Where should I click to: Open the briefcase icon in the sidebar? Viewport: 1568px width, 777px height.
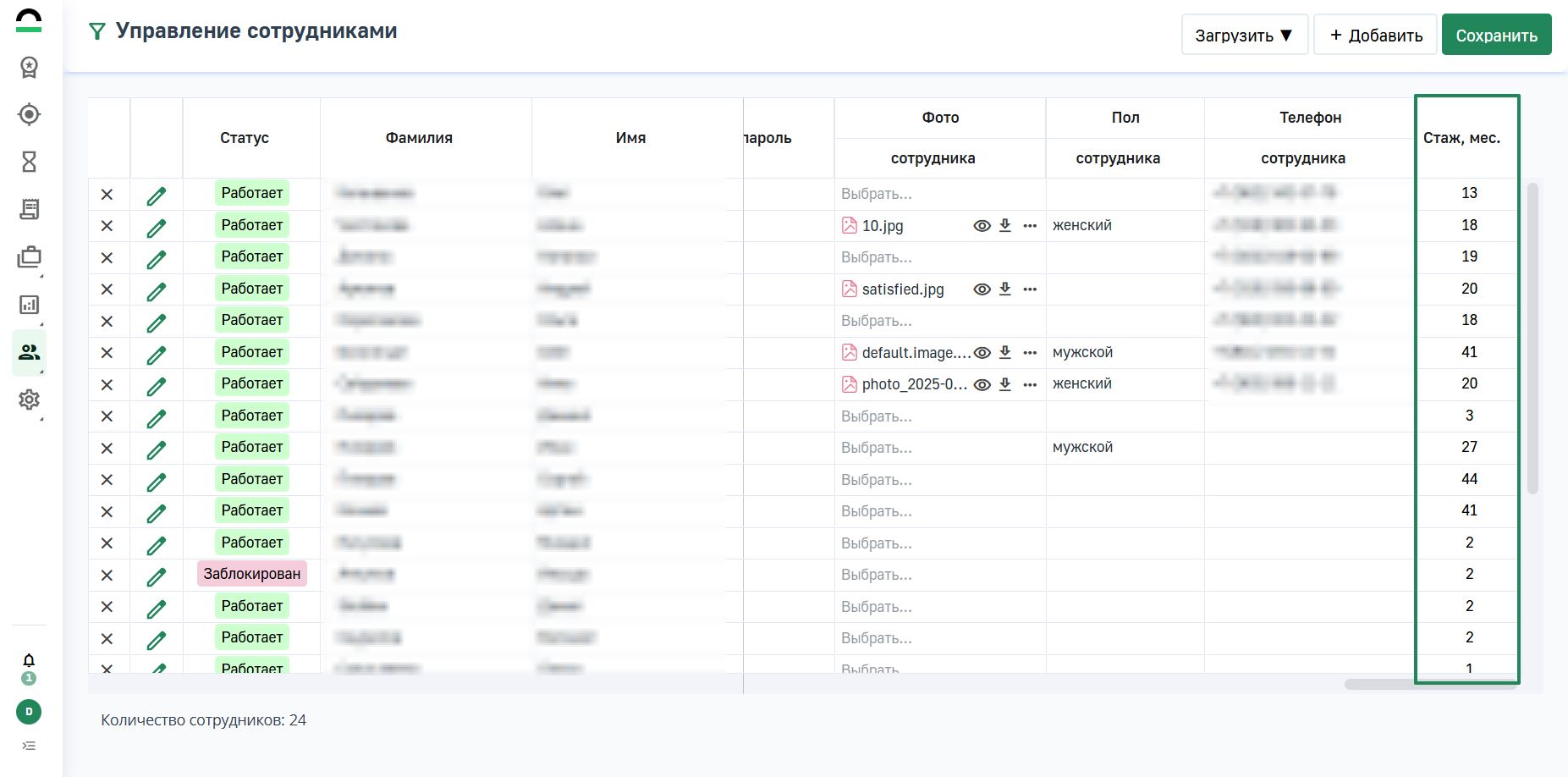click(x=30, y=257)
